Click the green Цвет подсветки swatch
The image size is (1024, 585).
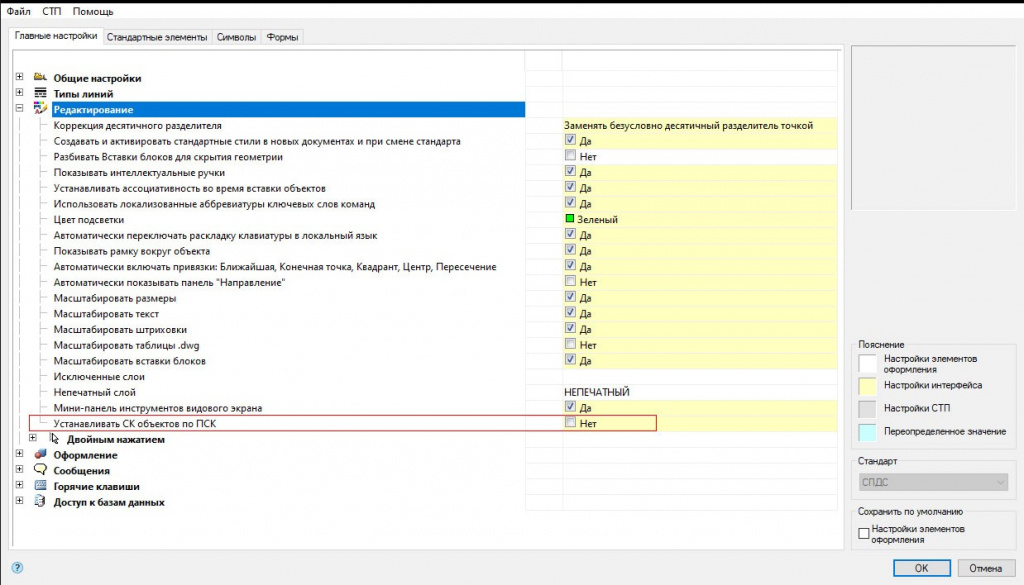569,219
